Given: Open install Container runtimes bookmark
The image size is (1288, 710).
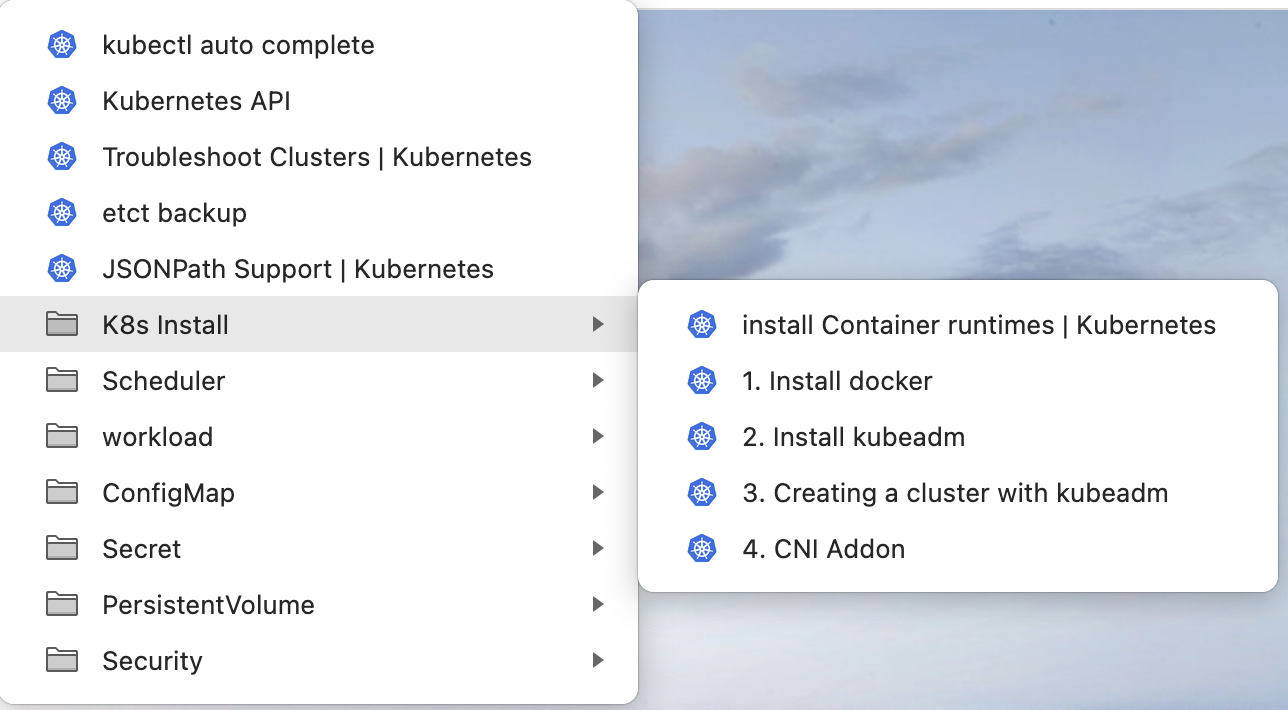Looking at the screenshot, I should tap(978, 325).
